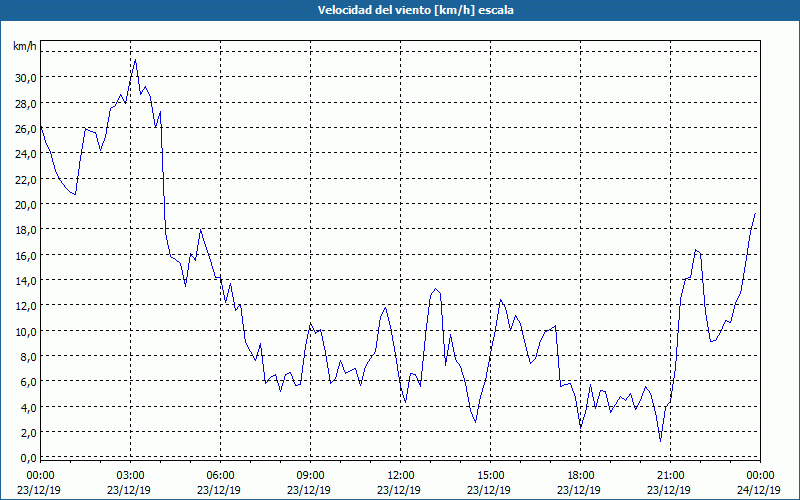Click the wind speed peak just after 03:00

pyautogui.click(x=135, y=60)
